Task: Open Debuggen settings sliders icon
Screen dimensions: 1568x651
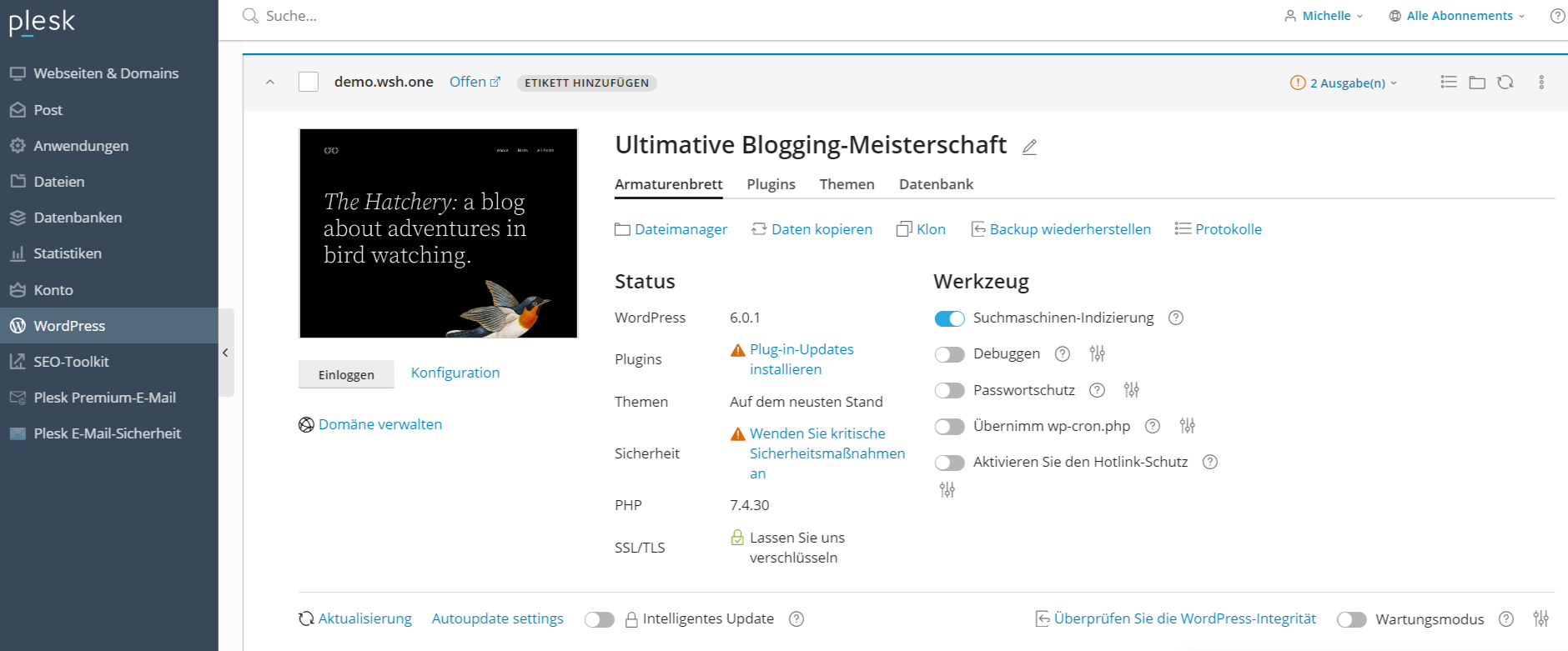Action: (1098, 353)
